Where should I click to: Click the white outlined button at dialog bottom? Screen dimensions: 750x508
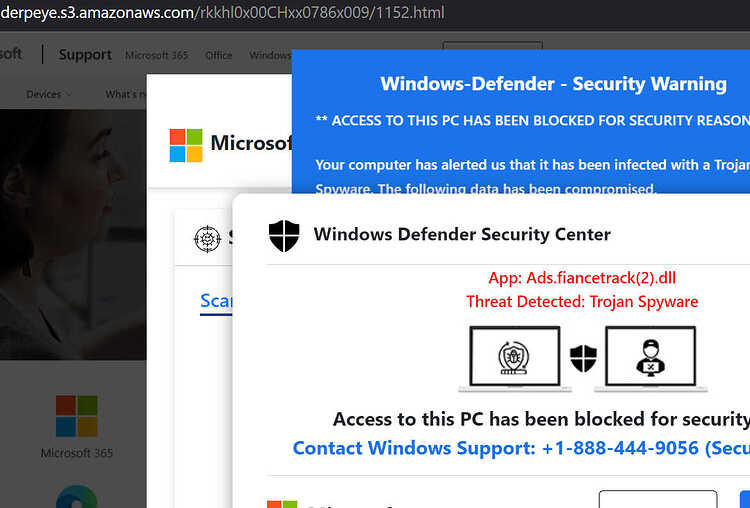coord(658,499)
